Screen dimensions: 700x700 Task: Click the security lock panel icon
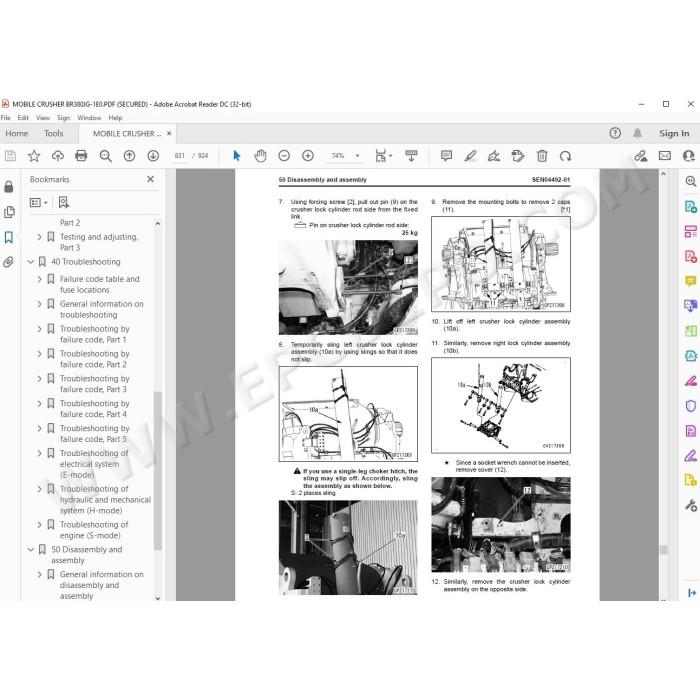pyautogui.click(x=9, y=187)
